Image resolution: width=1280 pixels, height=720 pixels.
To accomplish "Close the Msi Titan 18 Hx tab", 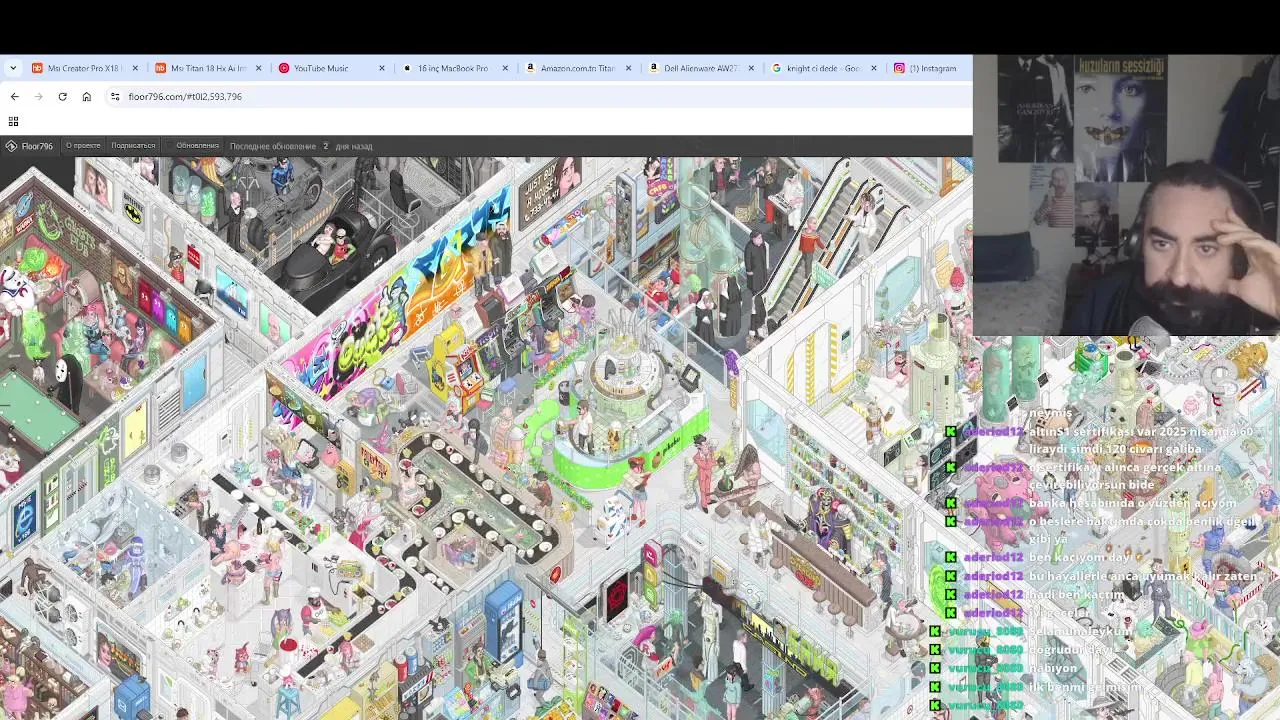I will pyautogui.click(x=258, y=68).
